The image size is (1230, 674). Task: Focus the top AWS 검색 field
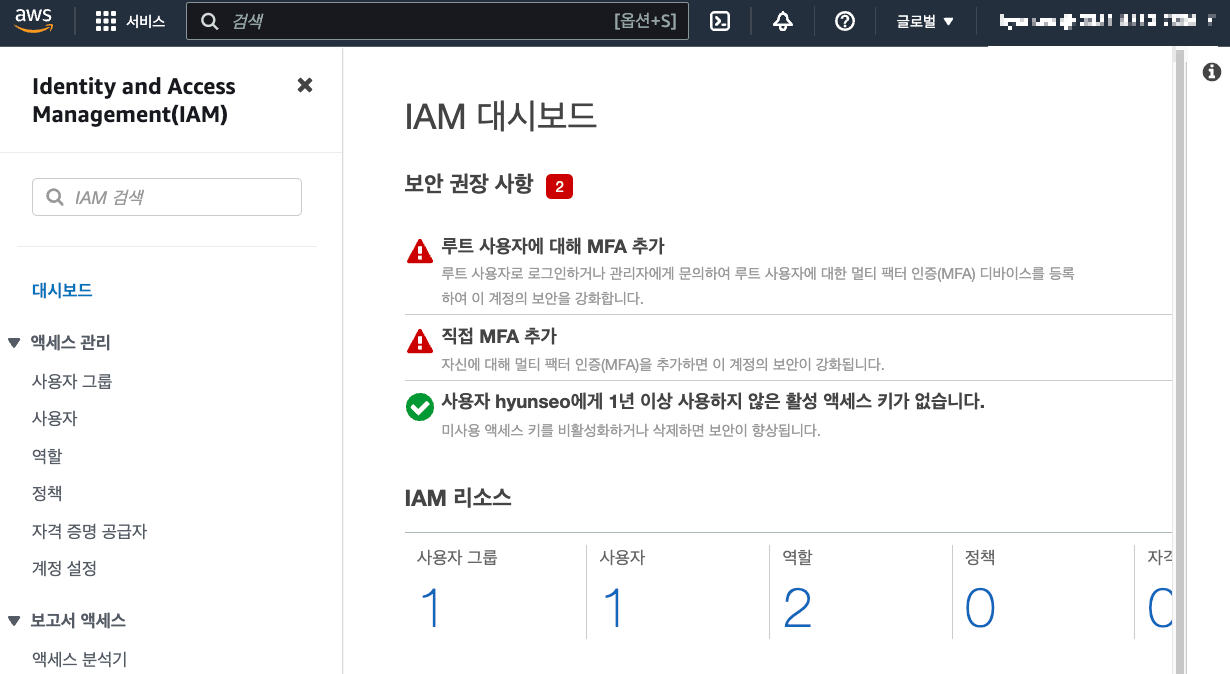point(438,22)
